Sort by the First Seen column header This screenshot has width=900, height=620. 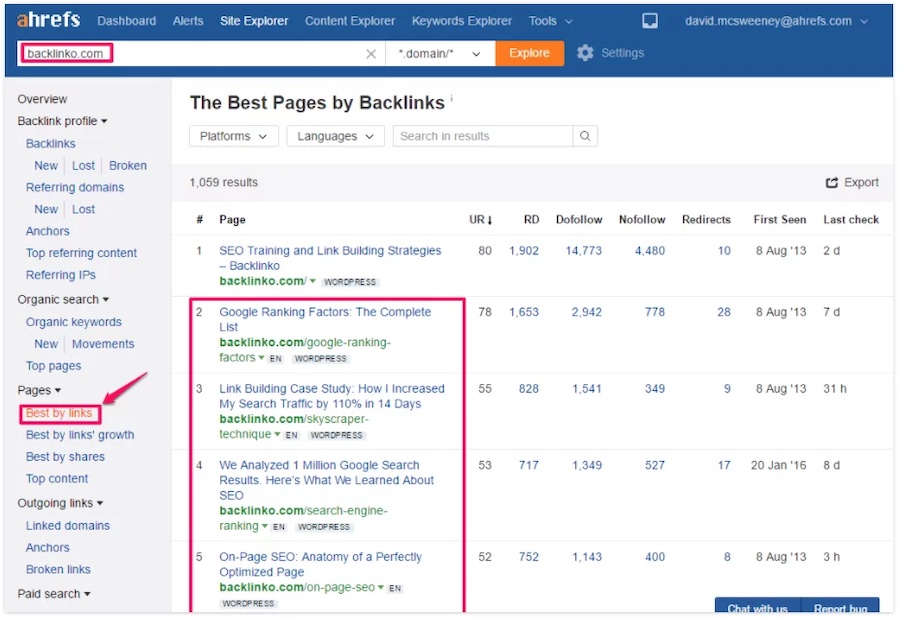pyautogui.click(x=779, y=220)
